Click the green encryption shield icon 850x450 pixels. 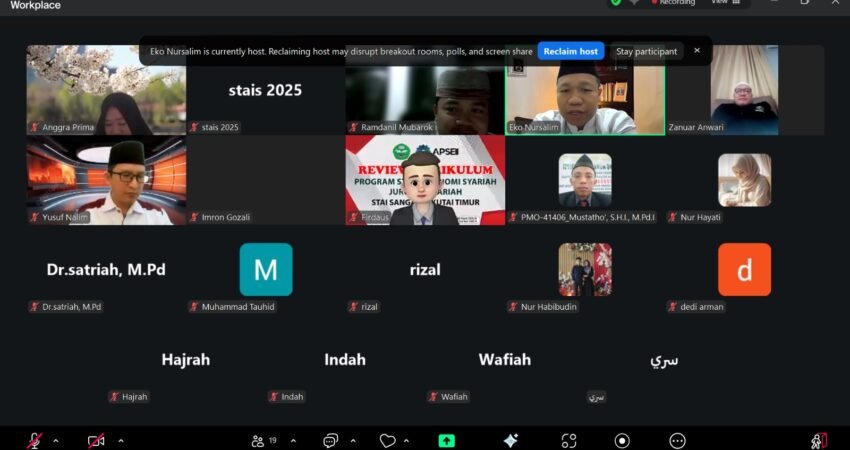point(616,3)
